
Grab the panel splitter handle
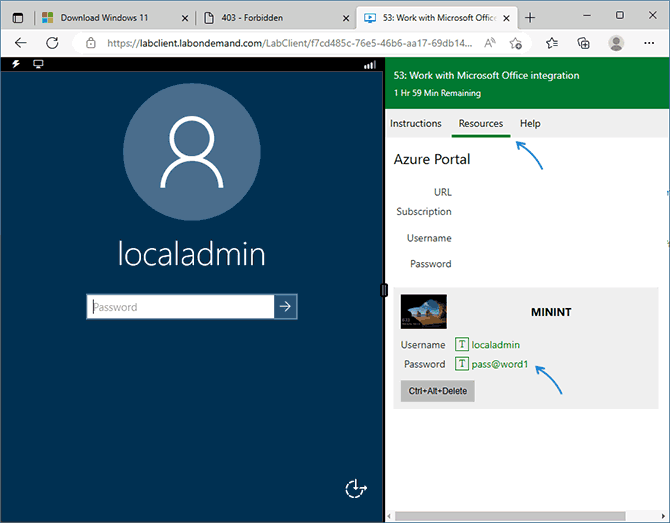click(x=384, y=290)
